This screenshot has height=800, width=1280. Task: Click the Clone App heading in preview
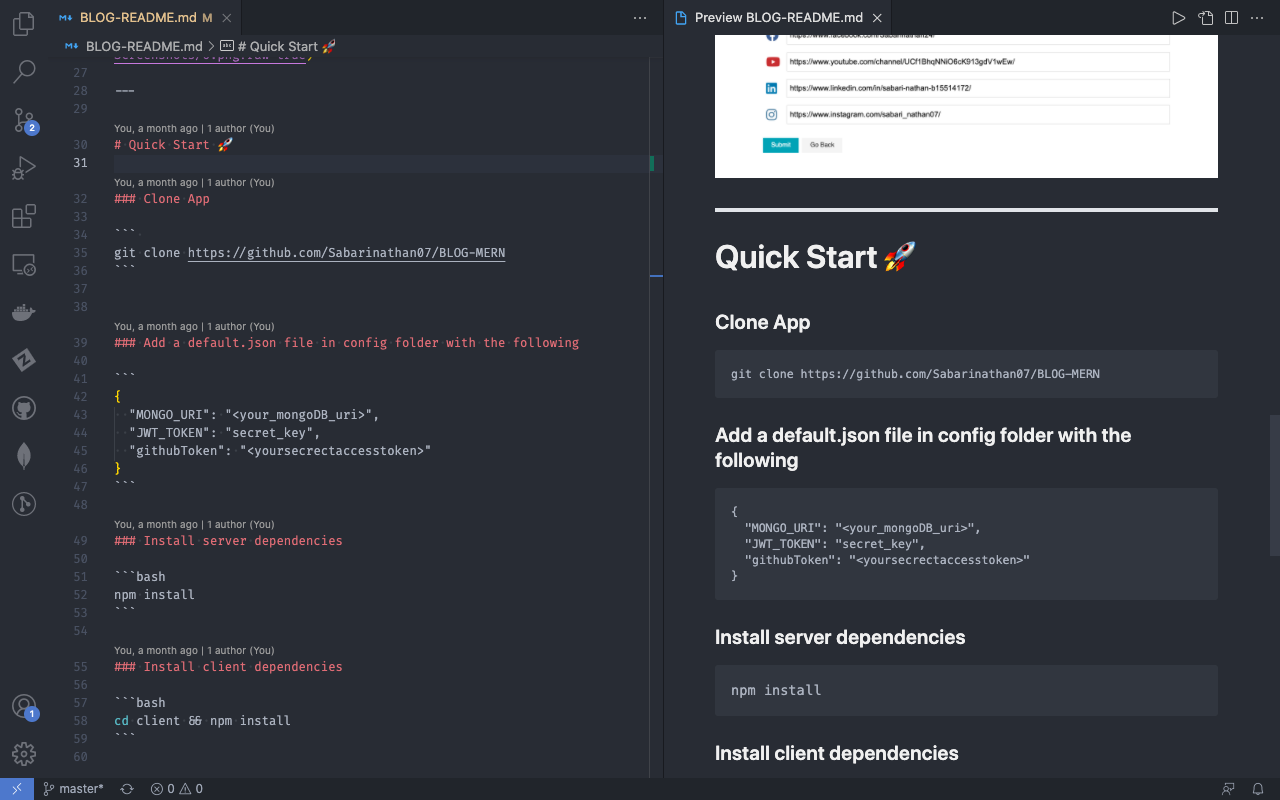(762, 322)
